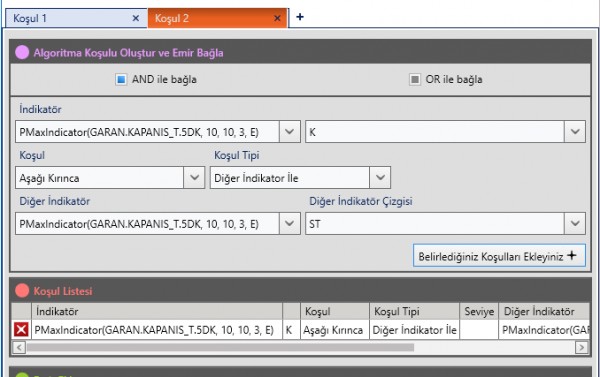Open the Diğer İndikatör dropdown arrow
This screenshot has width=600, height=377.
pos(290,224)
